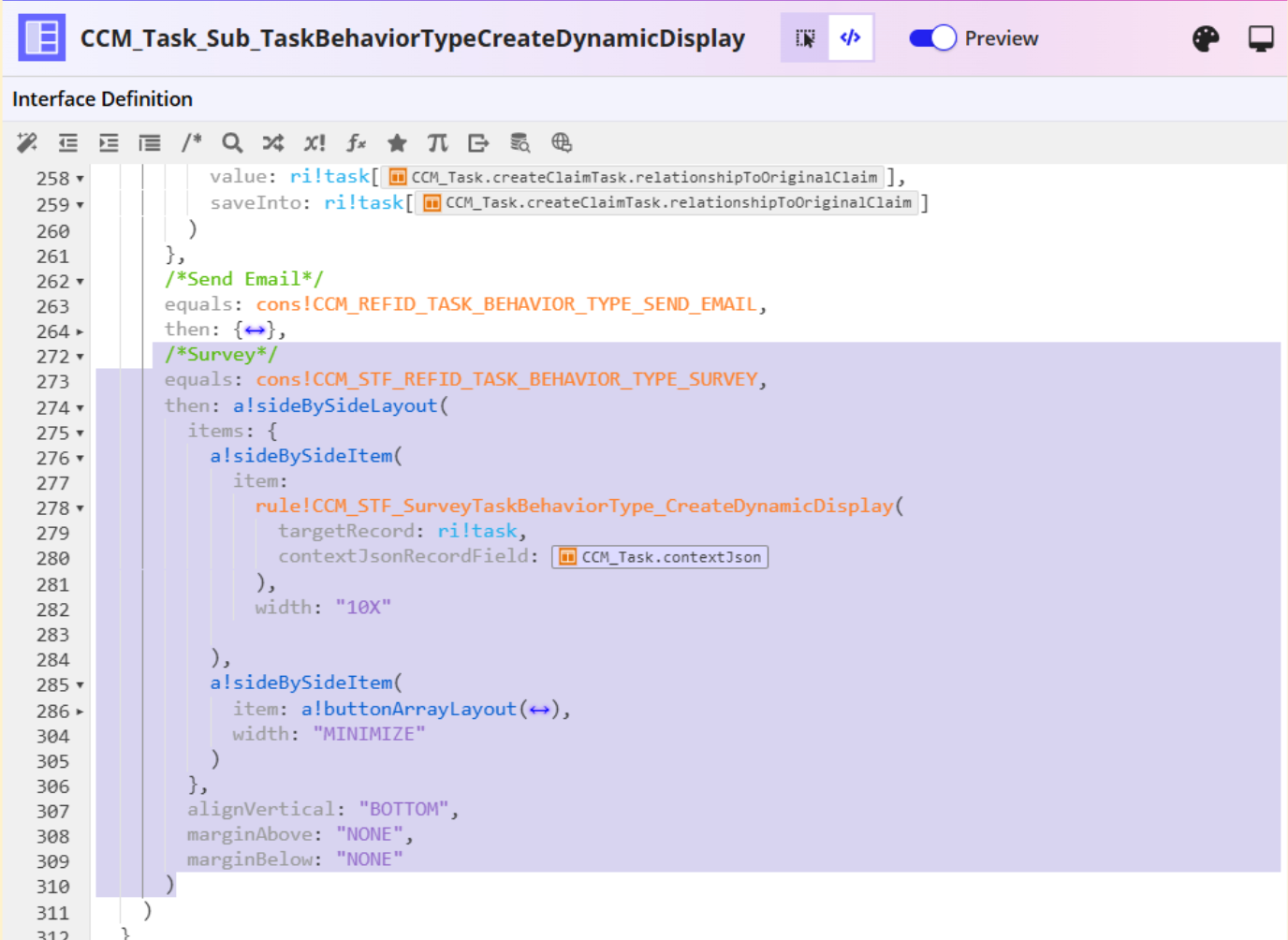Click line number 310 in the gutter

click(x=52, y=887)
